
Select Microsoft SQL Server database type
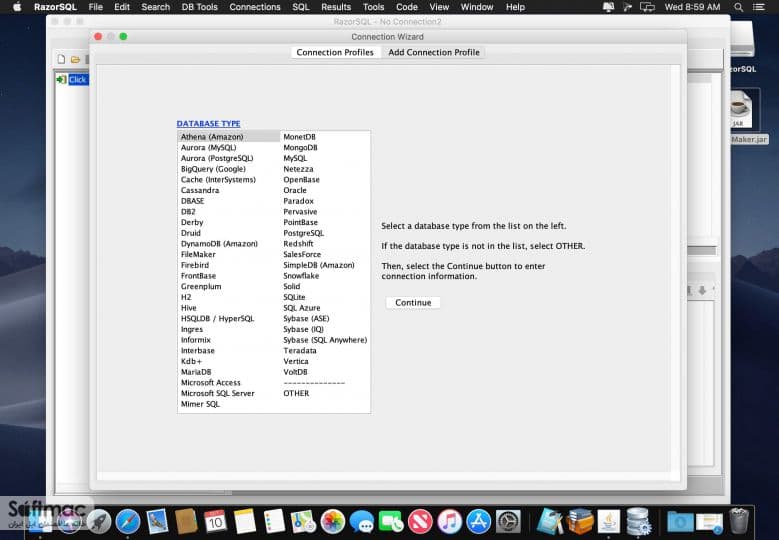tap(229, 393)
